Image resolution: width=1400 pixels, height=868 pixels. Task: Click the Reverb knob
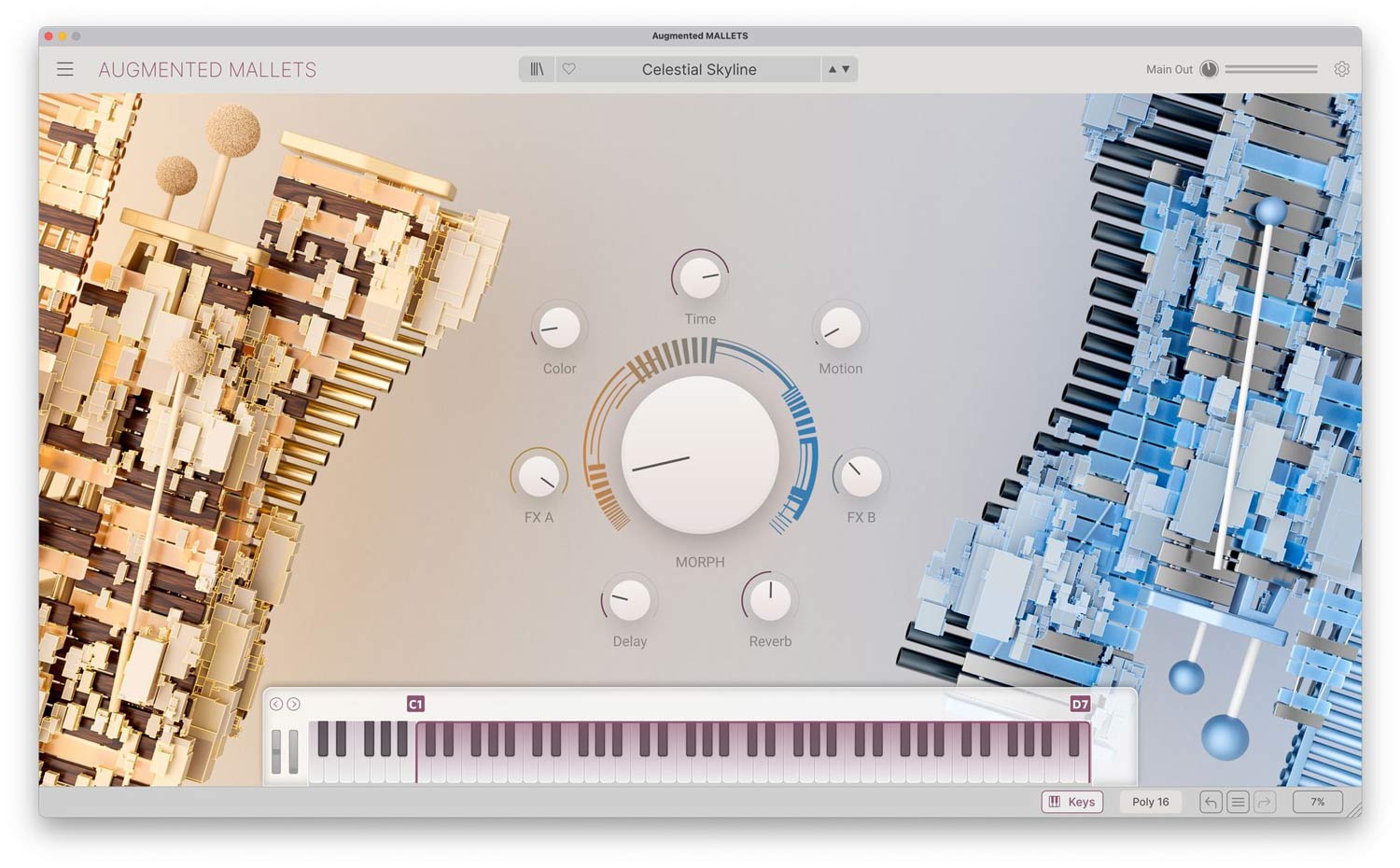(770, 600)
